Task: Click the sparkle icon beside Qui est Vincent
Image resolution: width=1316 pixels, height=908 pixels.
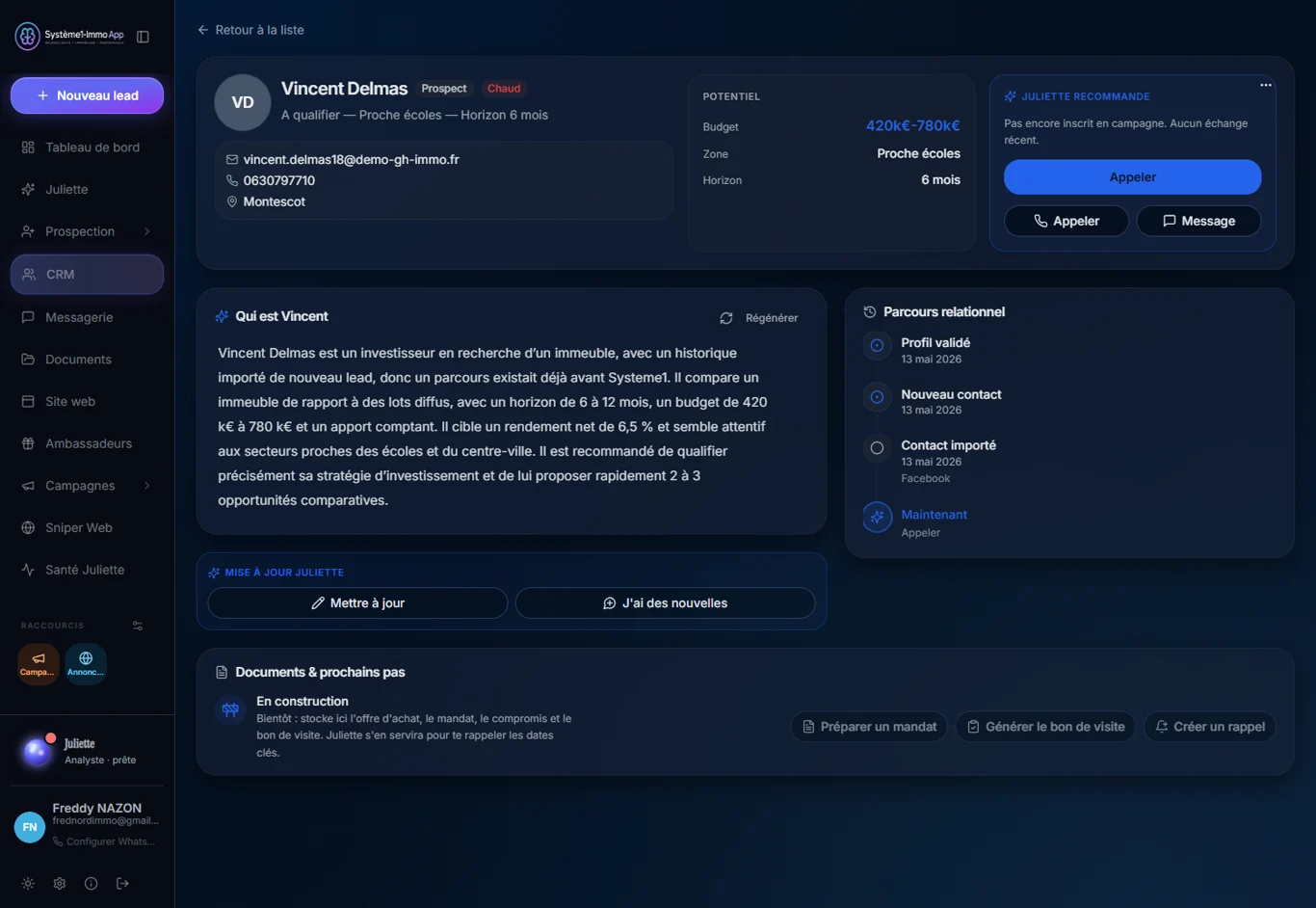Action: click(x=223, y=316)
